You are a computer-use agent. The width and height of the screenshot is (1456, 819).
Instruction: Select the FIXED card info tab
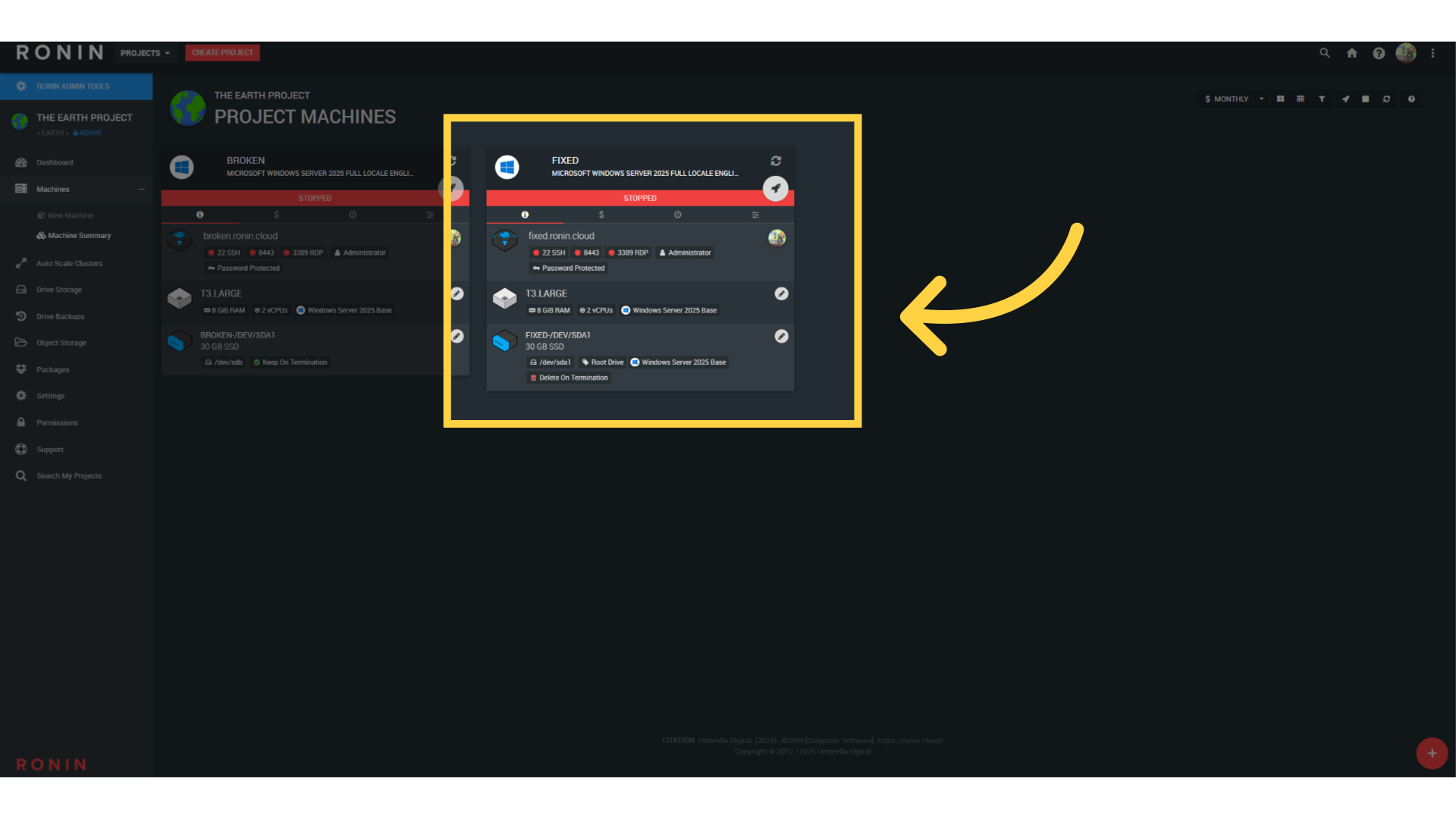(525, 215)
